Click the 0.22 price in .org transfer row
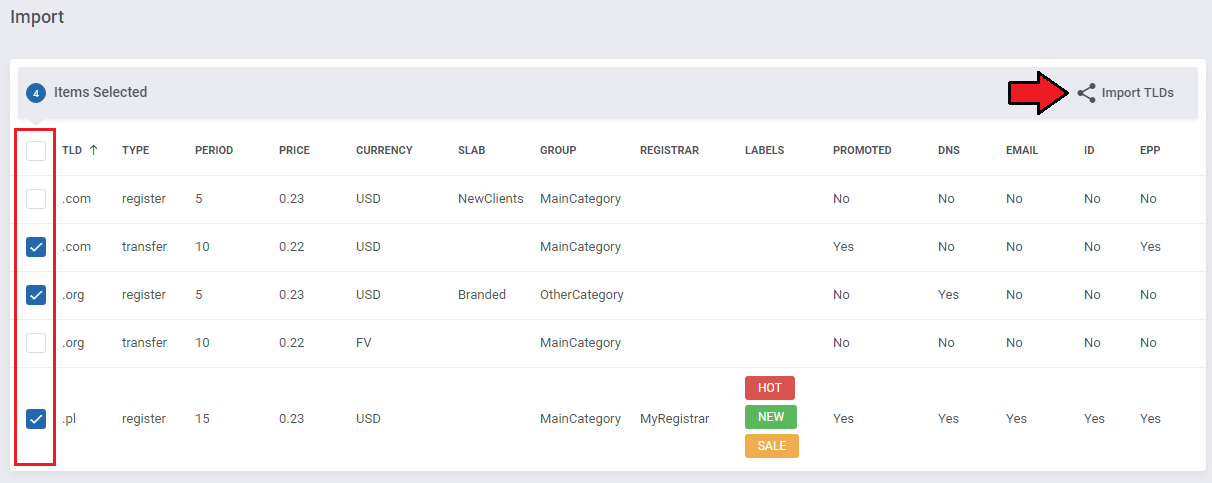Viewport: 1212px width, 483px height. [292, 343]
